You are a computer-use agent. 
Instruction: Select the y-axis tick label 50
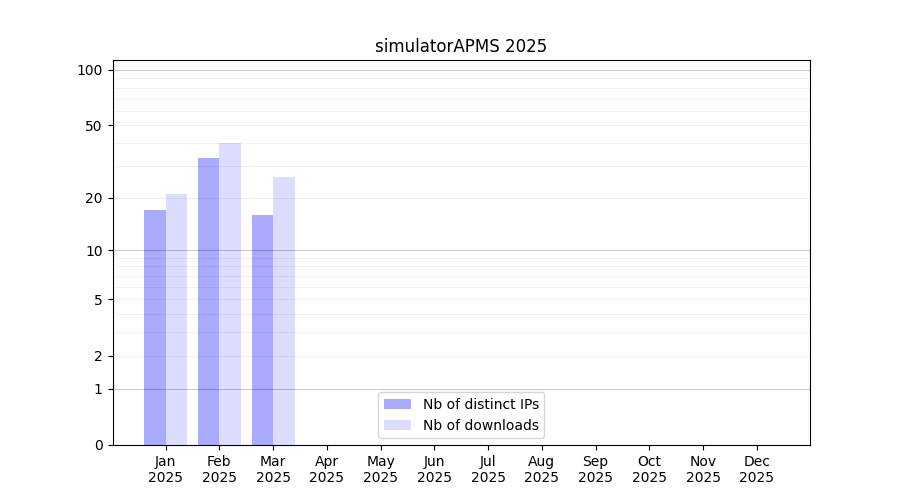click(x=94, y=126)
